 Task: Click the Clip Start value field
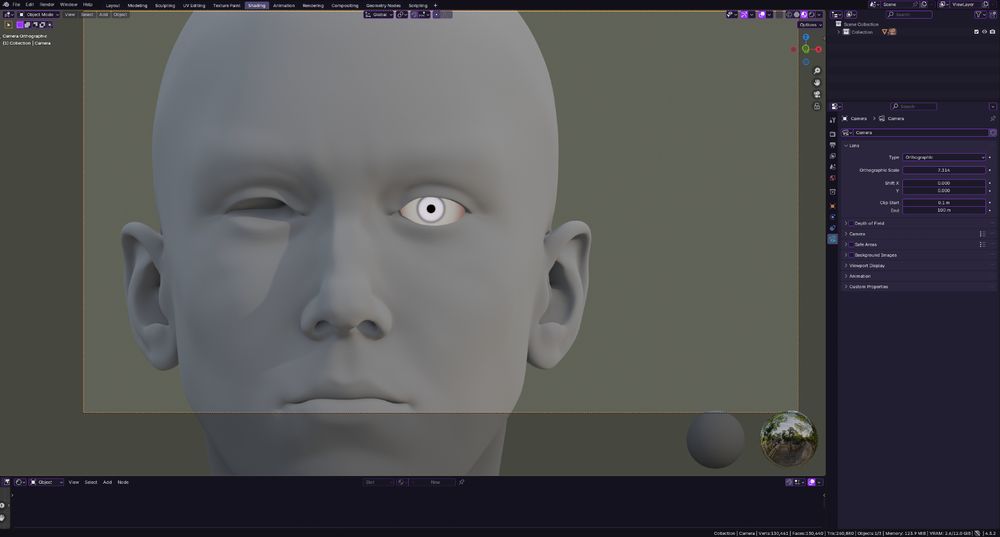945,203
